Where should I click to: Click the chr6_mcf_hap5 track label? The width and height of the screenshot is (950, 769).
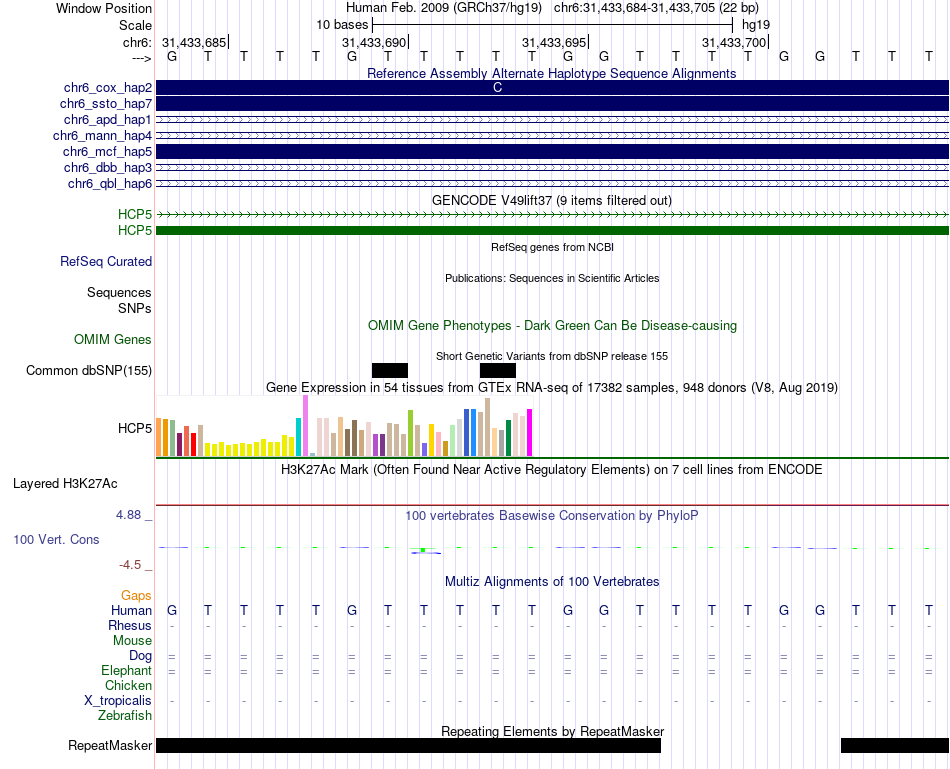click(107, 151)
